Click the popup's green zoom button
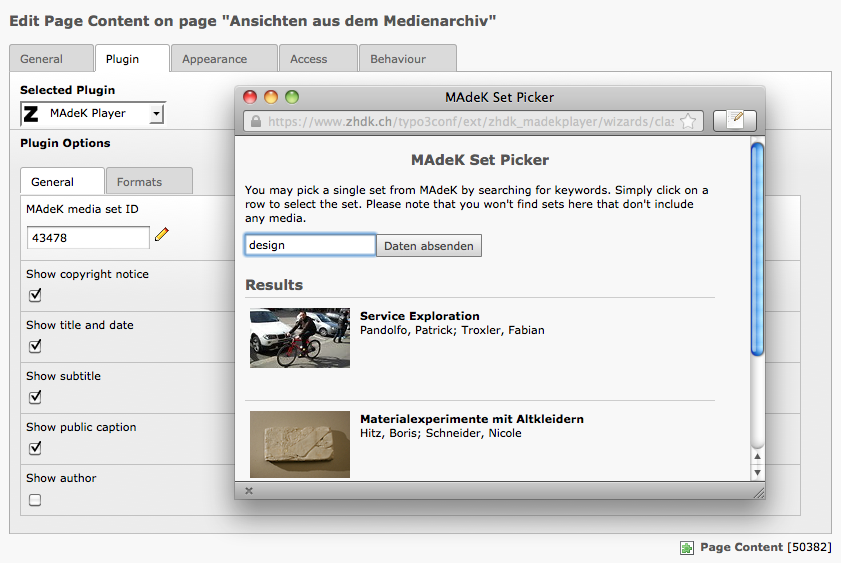The height and width of the screenshot is (563, 841). coord(292,97)
